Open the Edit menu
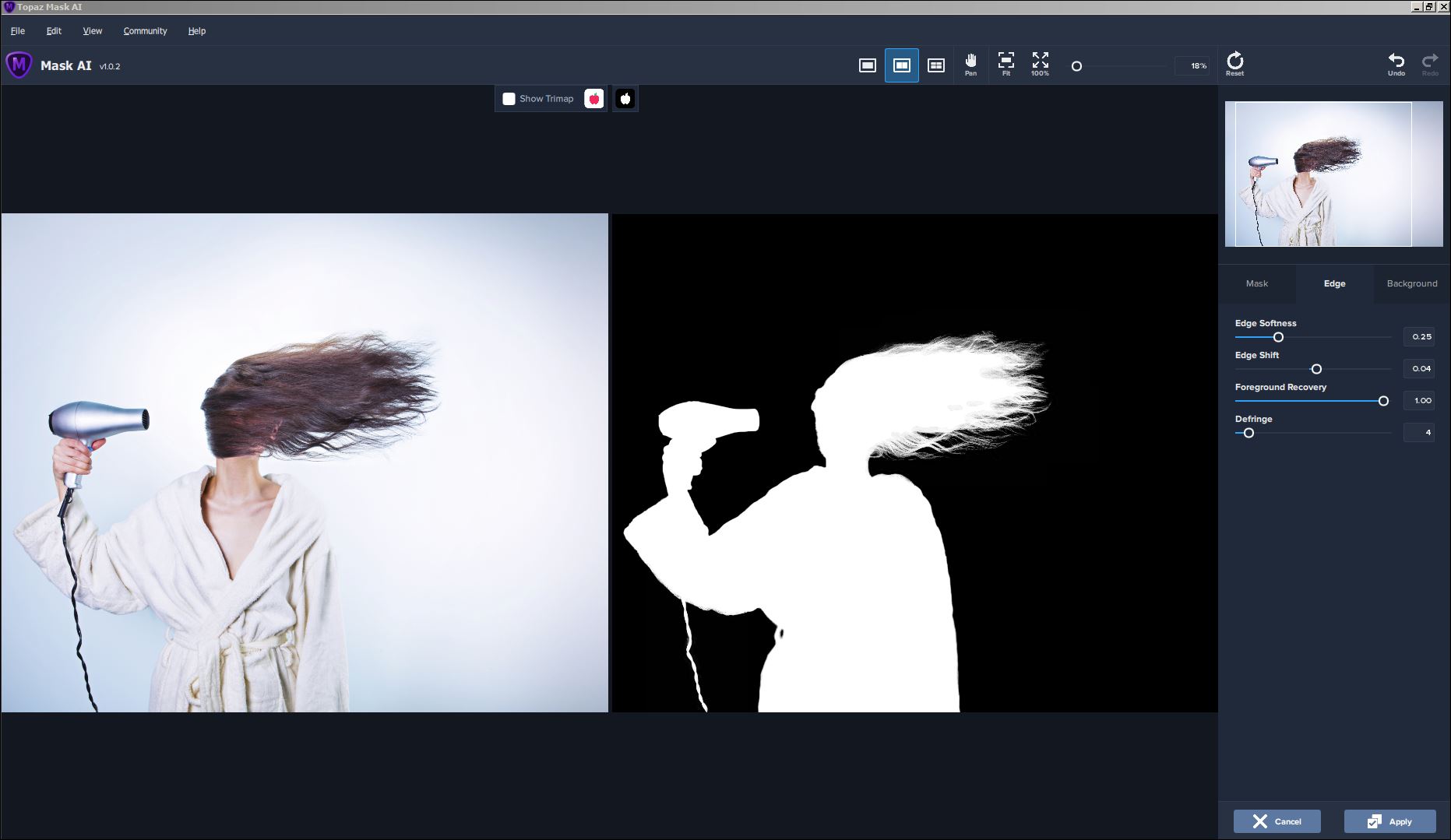The width and height of the screenshot is (1451, 840). point(54,31)
